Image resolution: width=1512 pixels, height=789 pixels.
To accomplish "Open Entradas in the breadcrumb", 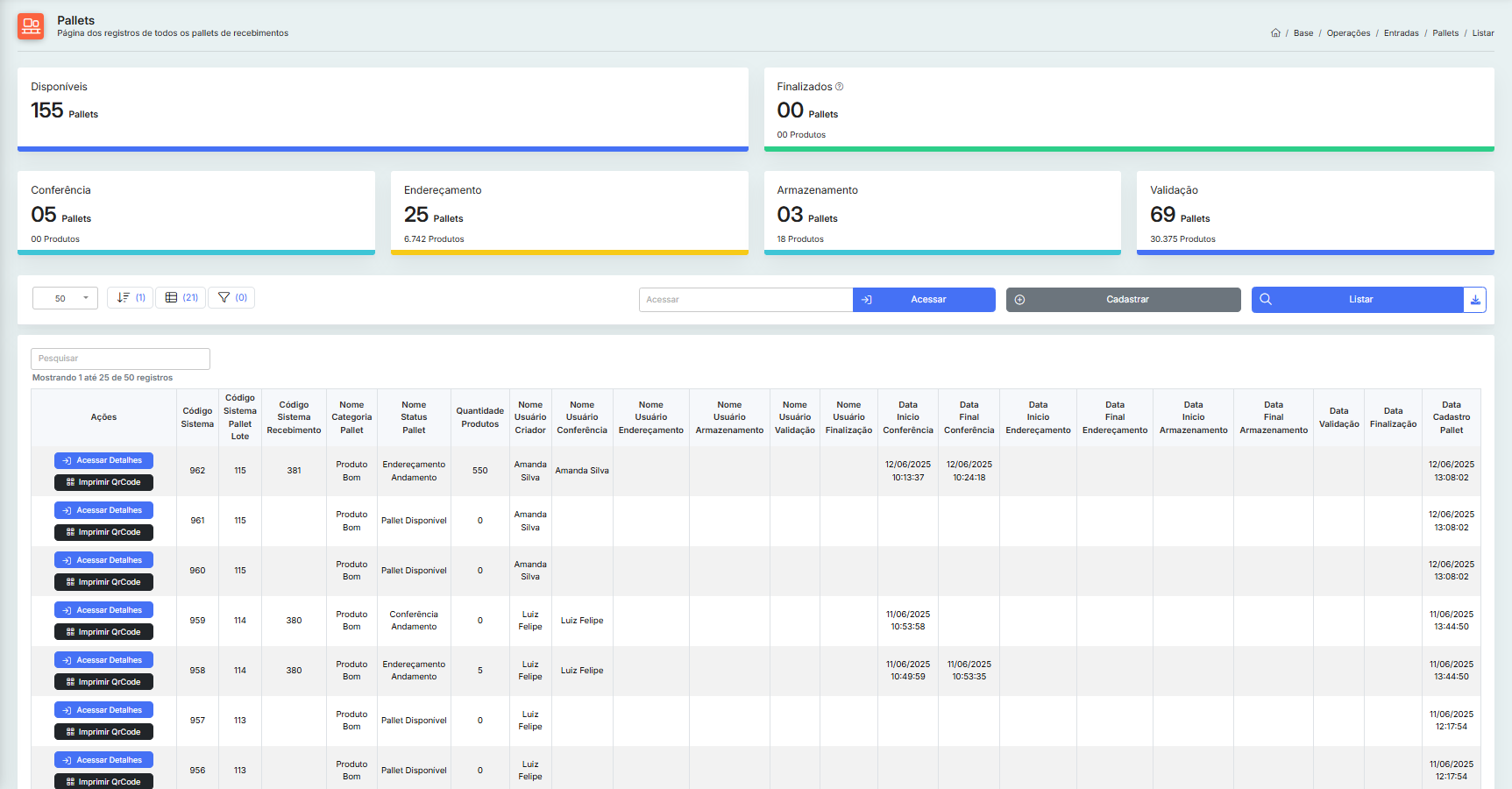I will click(1401, 33).
